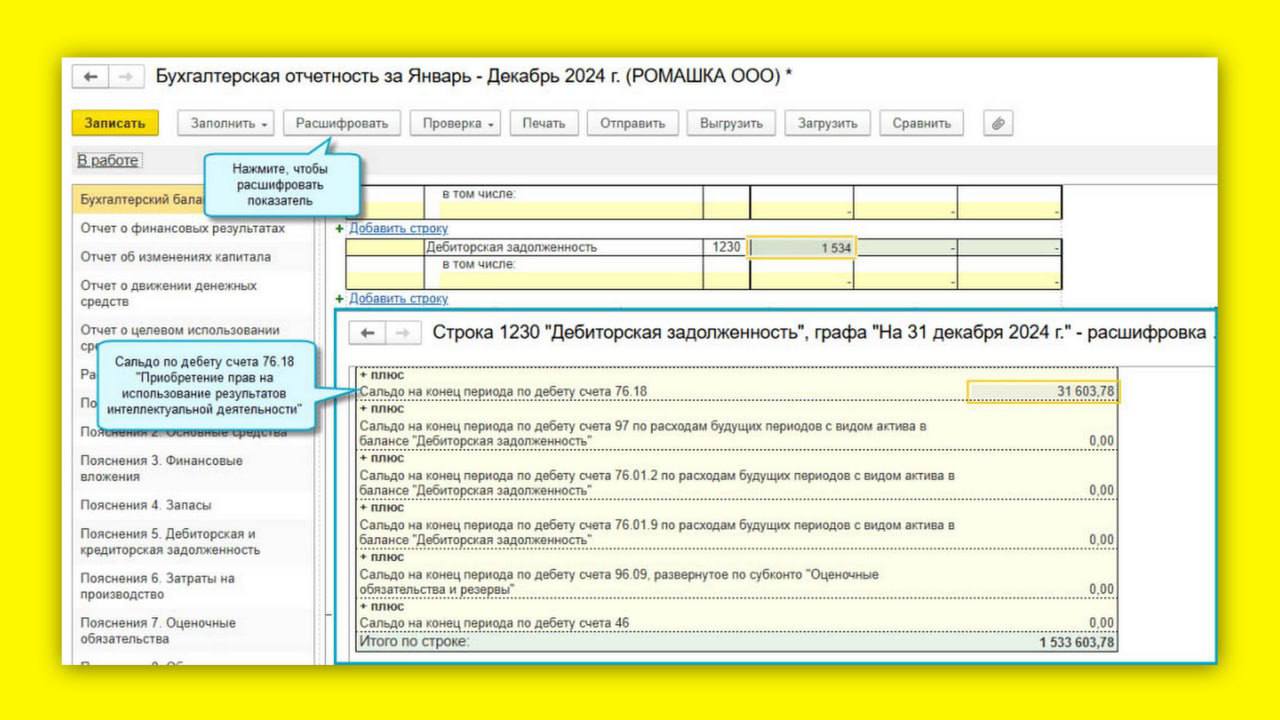Screen dimensions: 1280x720
Task: Open the 'В работе' status selector
Action: coord(108,160)
